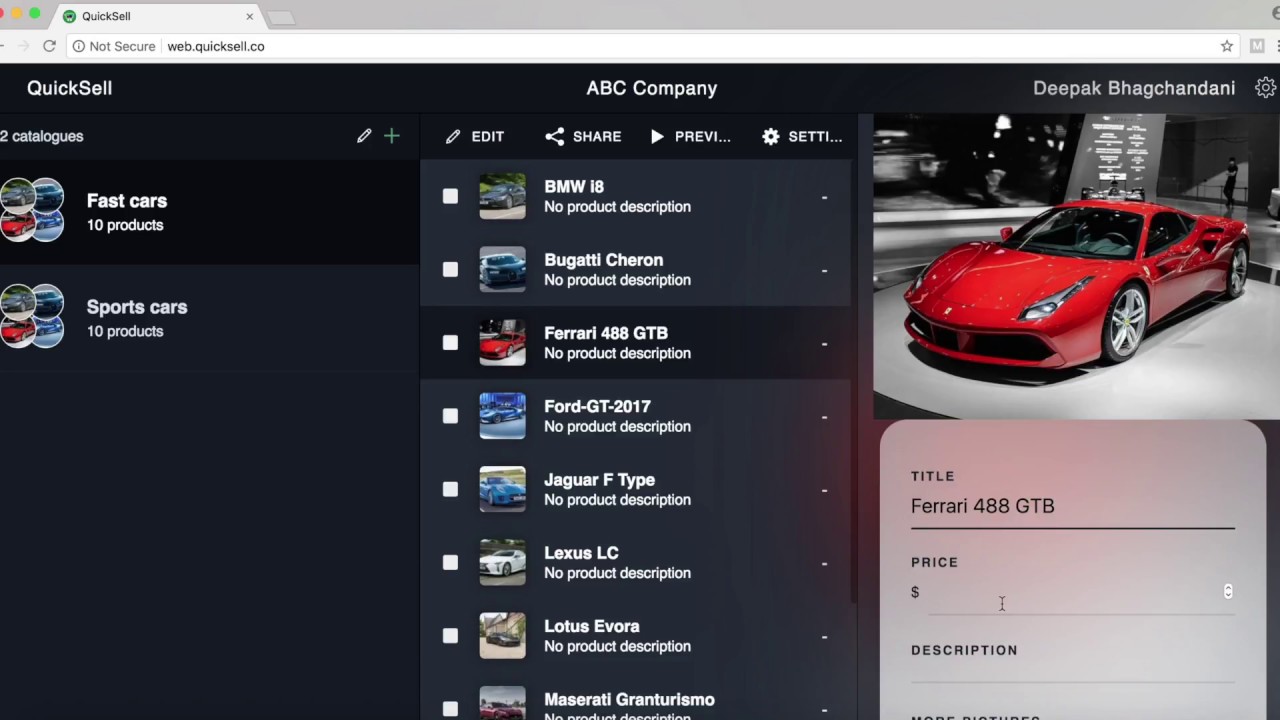Open the Bugatti Cheron product name

pos(603,260)
